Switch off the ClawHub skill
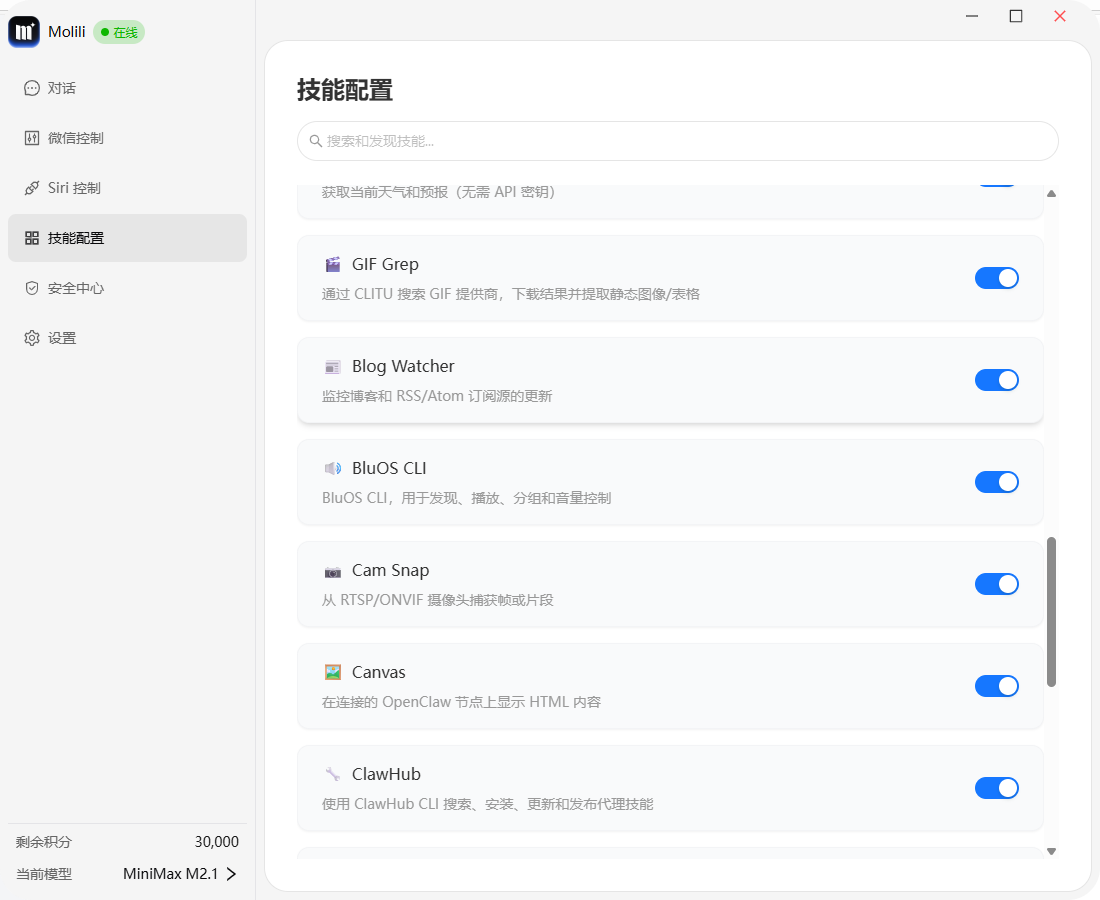 [x=996, y=788]
